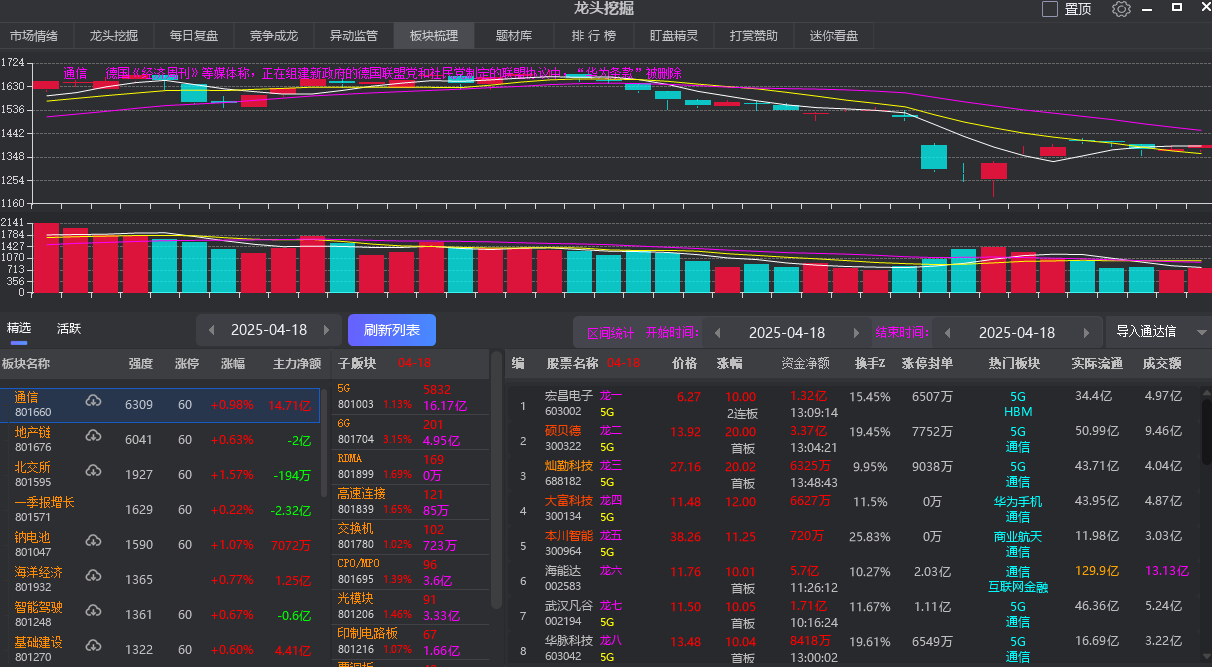Expand the 导入通达信 dropdown arrow

pos(1201,333)
